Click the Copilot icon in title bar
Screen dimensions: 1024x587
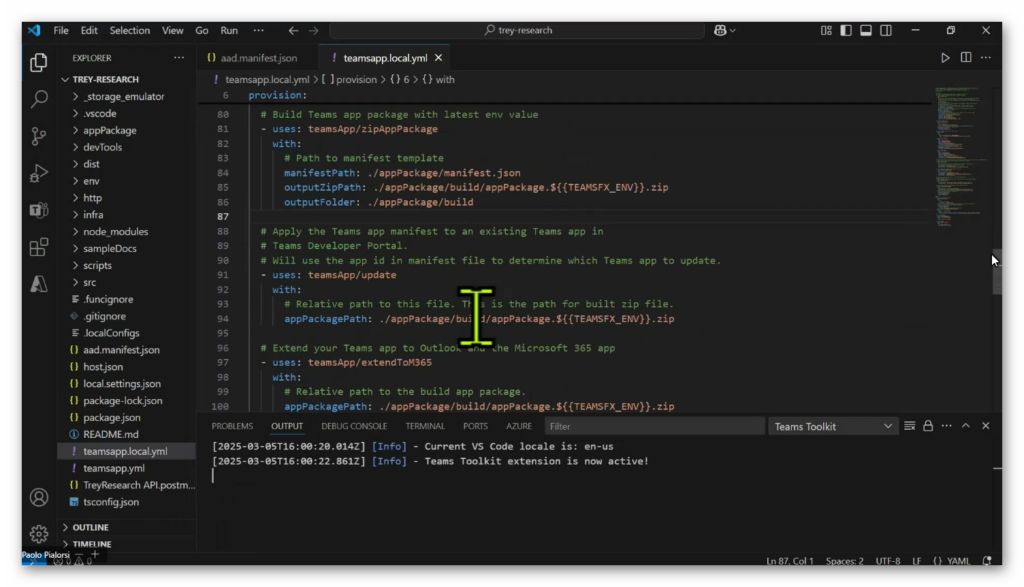[x=724, y=30]
